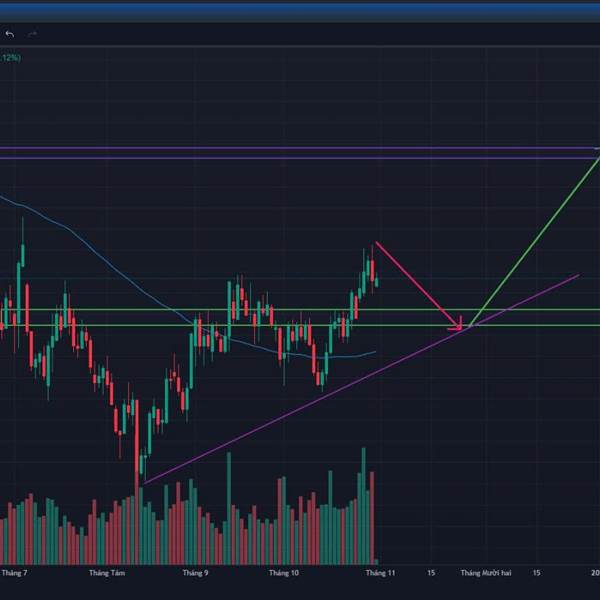This screenshot has width=600, height=600.
Task: Select the 'Tháng 7' time axis label
Action: [x=15, y=573]
